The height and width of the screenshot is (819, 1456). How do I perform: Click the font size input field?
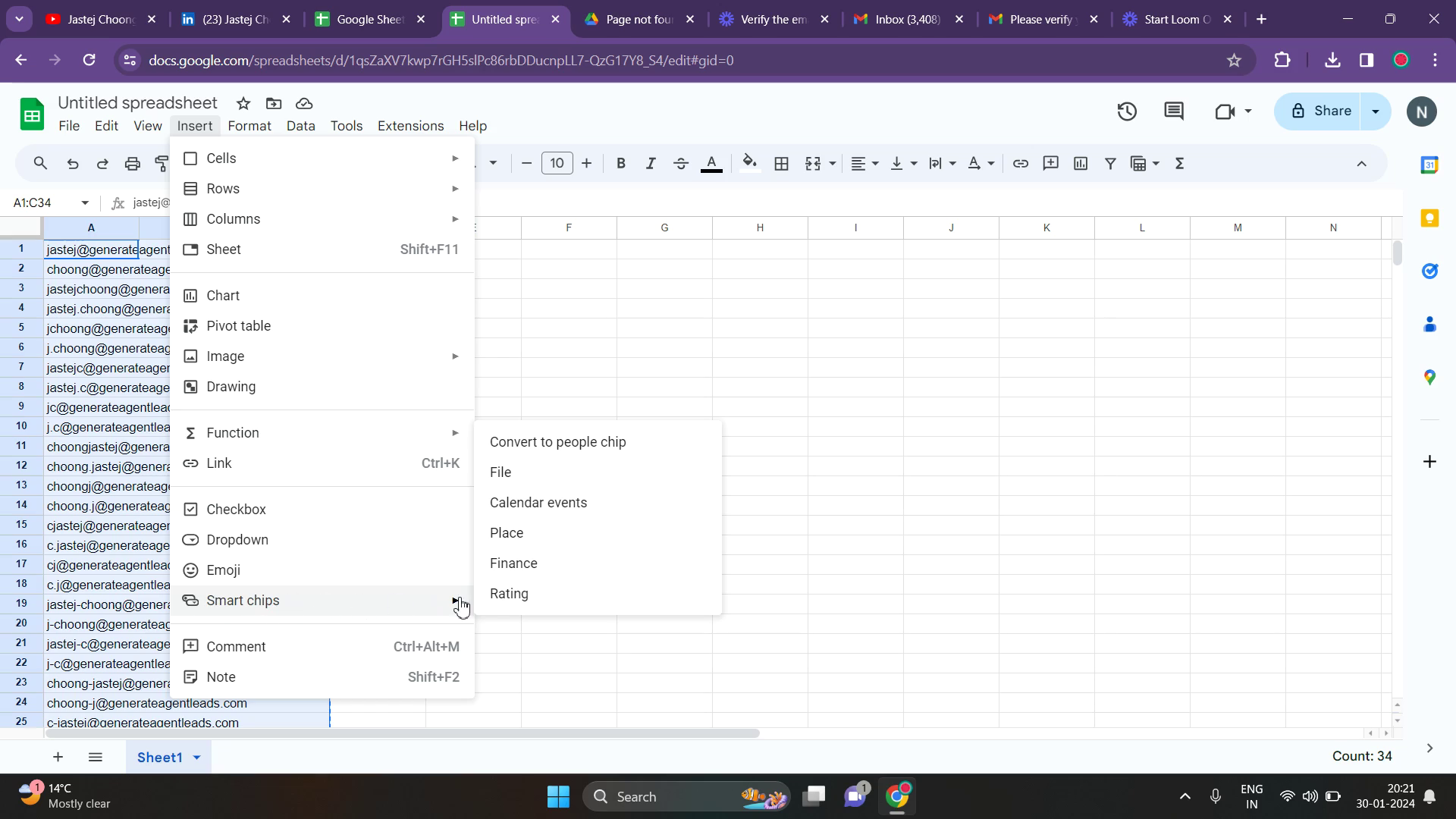point(557,164)
